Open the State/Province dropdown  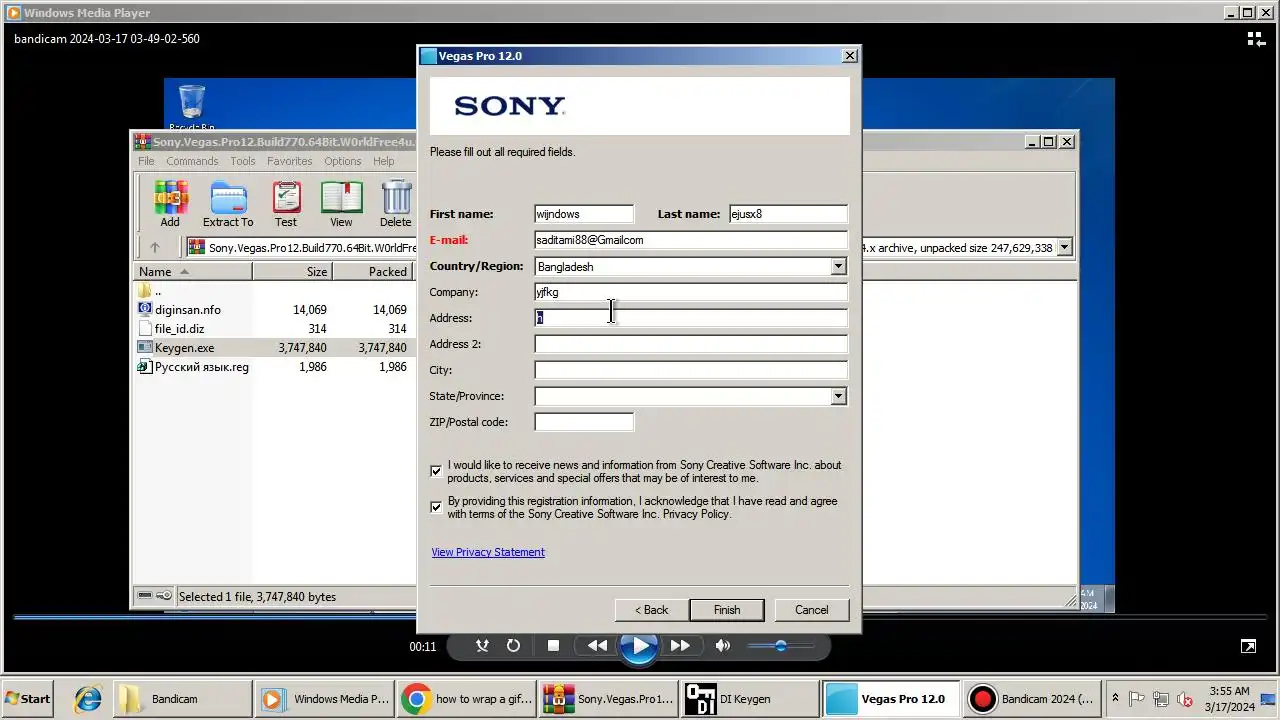tap(838, 396)
